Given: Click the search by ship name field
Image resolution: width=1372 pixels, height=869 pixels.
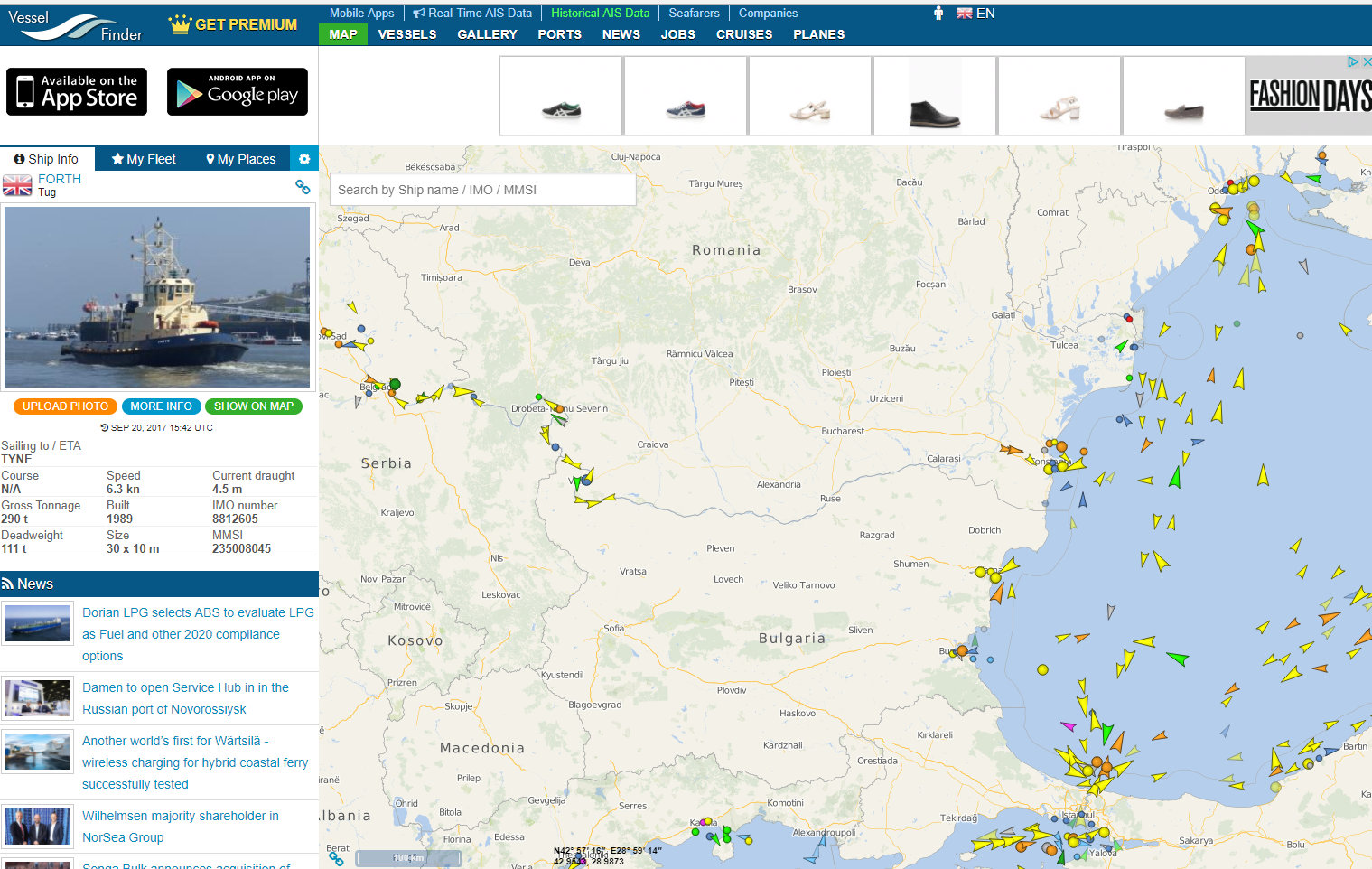Looking at the screenshot, I should coord(482,190).
